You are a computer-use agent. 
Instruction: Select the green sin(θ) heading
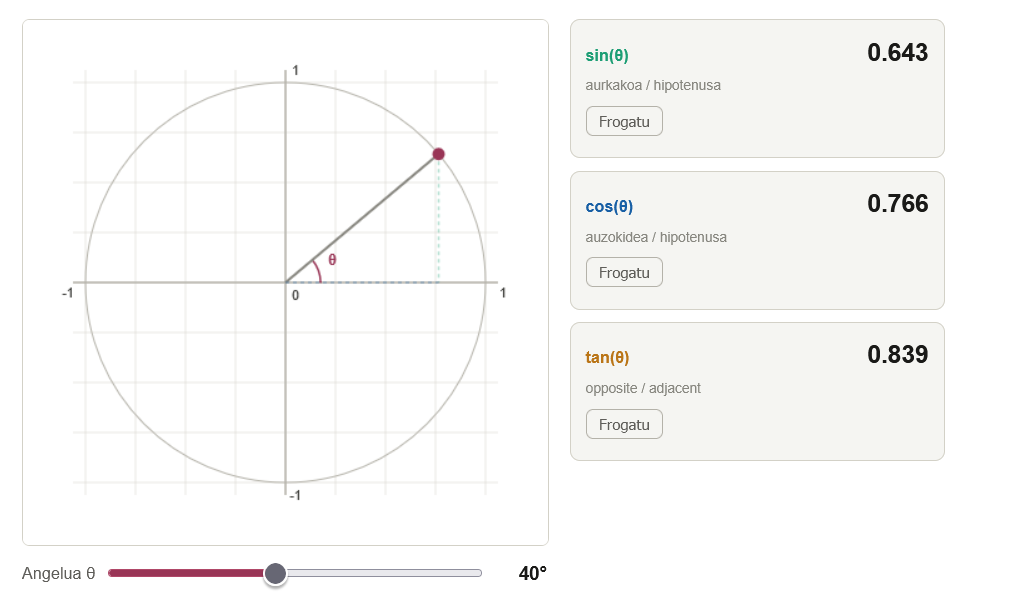tap(607, 55)
